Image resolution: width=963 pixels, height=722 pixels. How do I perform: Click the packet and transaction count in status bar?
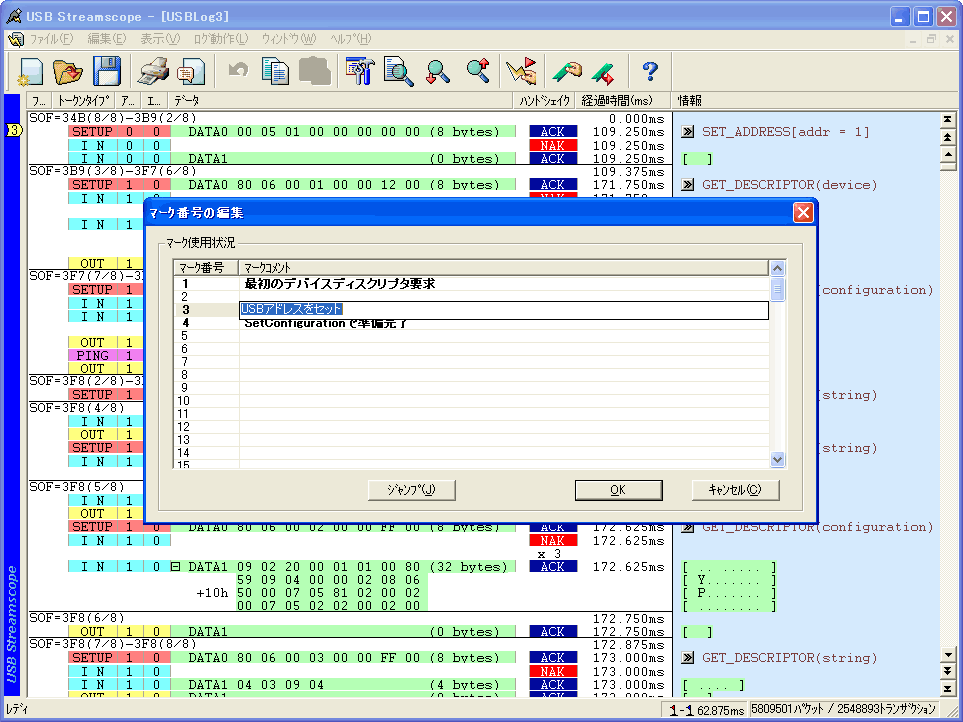pos(843,709)
